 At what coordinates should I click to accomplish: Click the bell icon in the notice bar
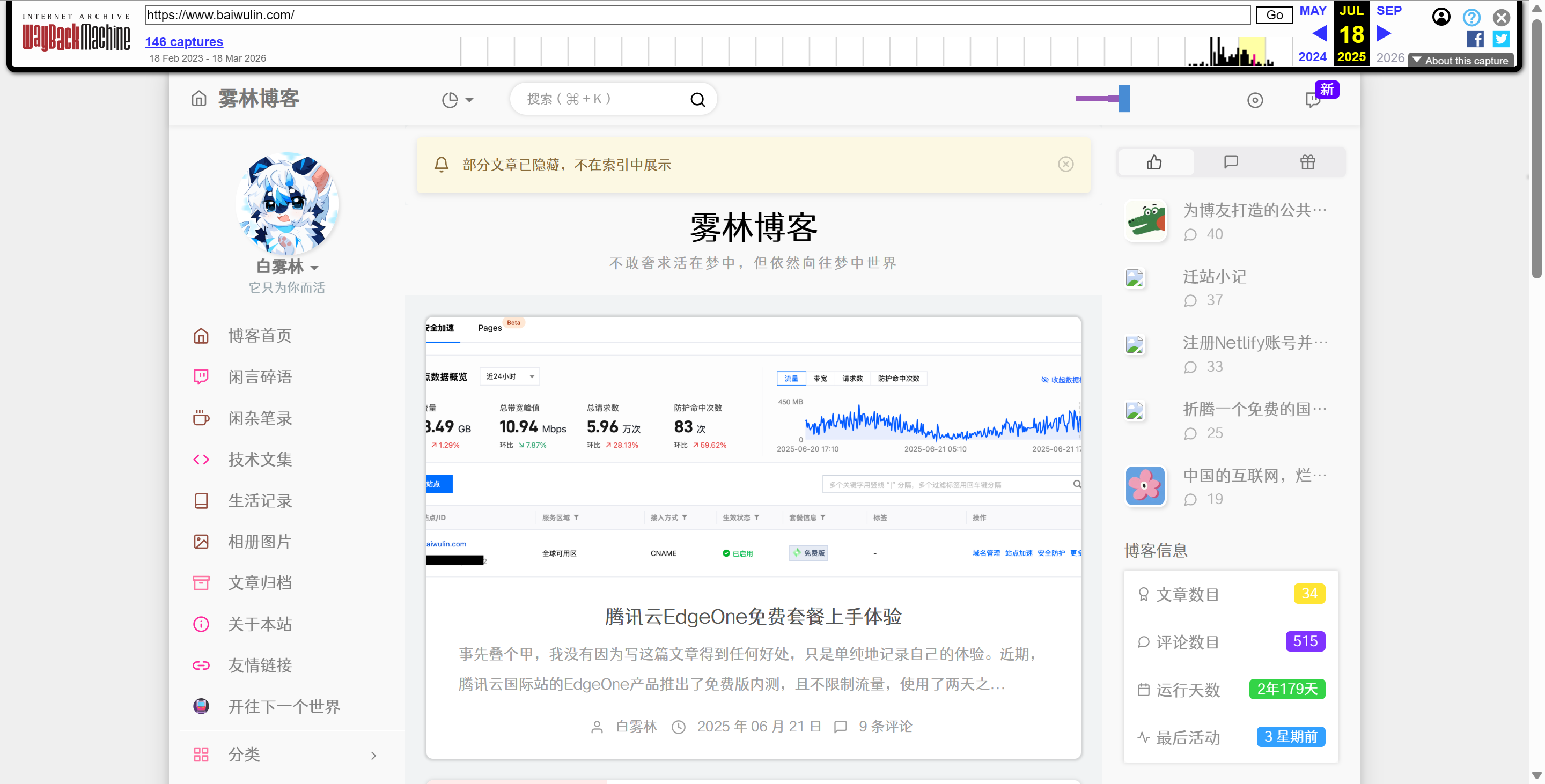[x=442, y=164]
